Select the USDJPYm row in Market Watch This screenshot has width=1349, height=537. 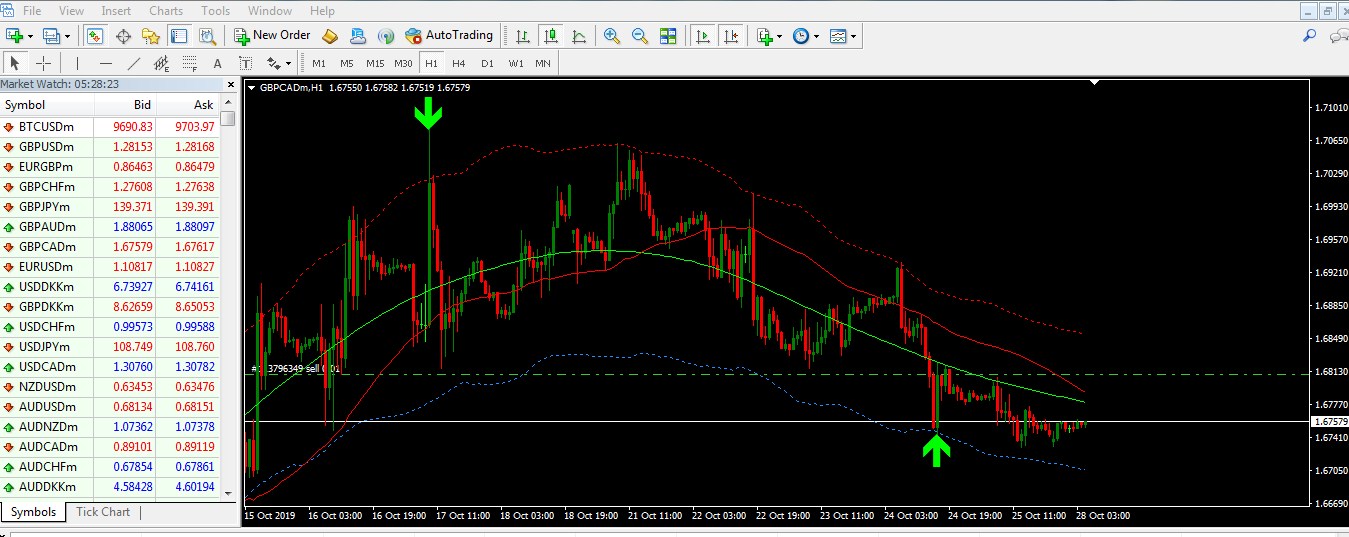click(109, 347)
